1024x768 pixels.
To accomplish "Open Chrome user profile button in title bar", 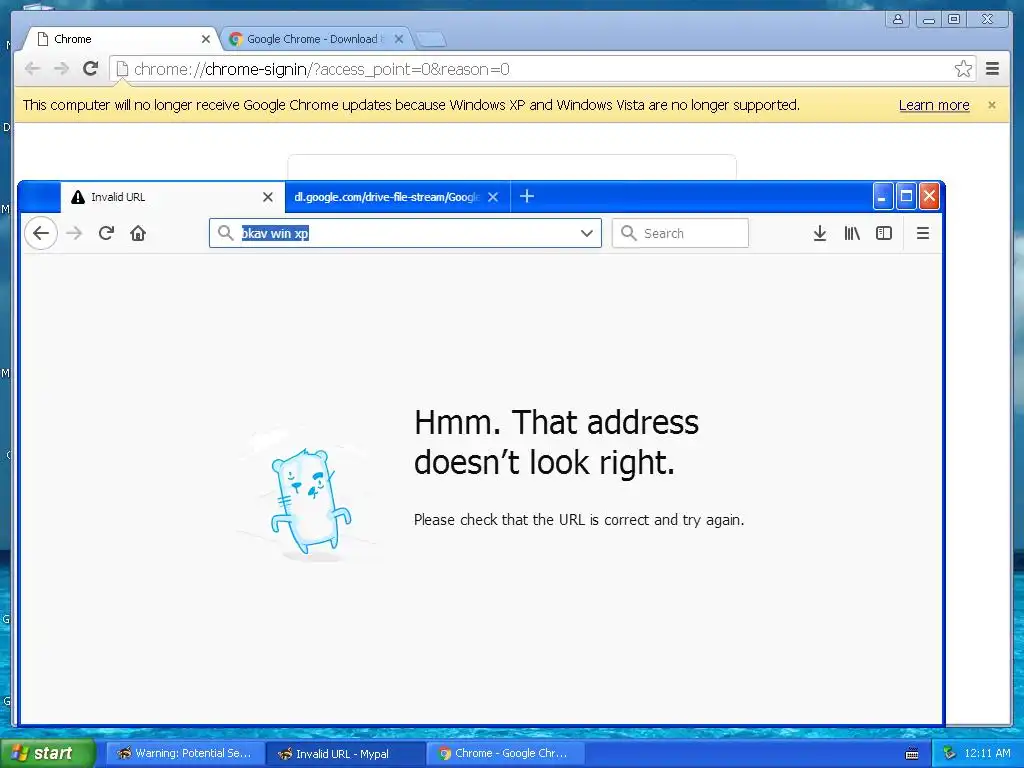I will [x=898, y=19].
